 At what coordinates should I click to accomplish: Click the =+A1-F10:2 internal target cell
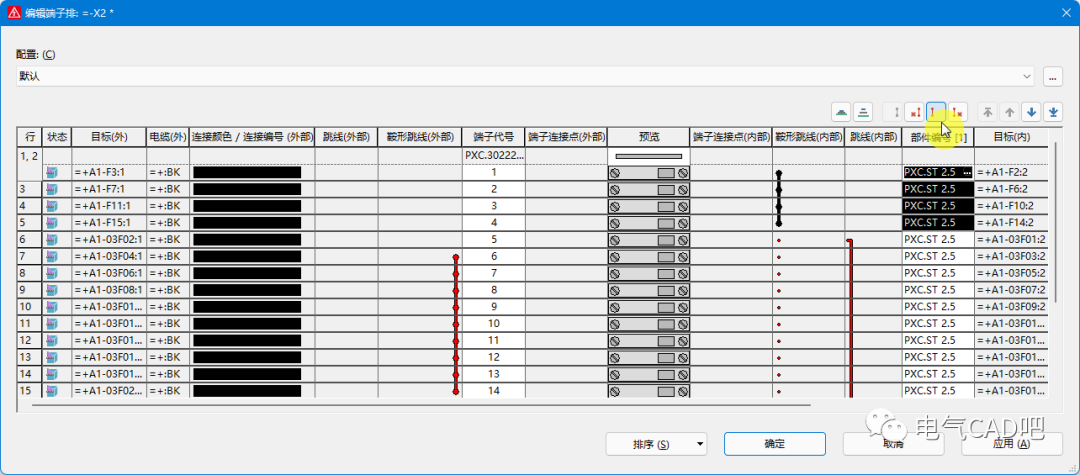point(1011,206)
